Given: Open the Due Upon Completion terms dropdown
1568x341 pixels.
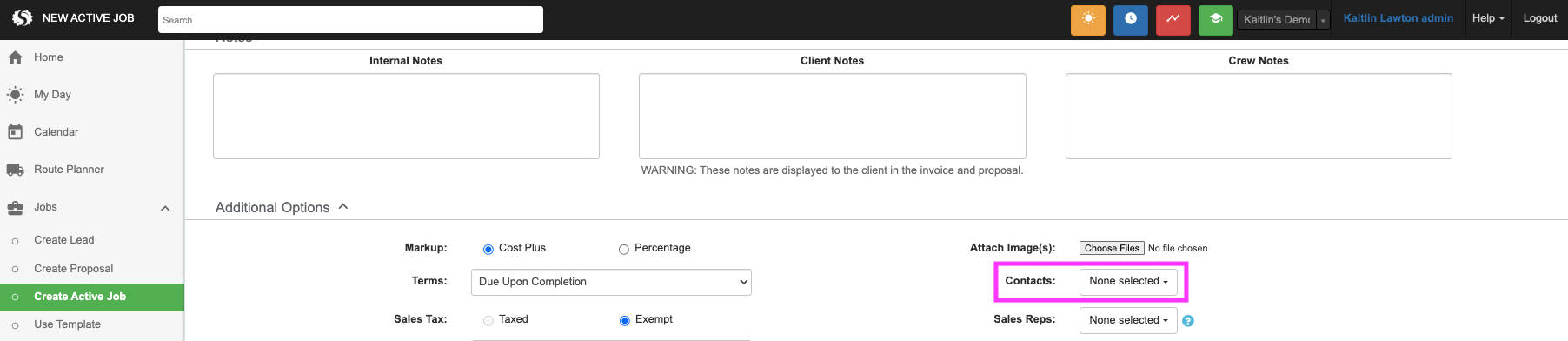Looking at the screenshot, I should (611, 282).
